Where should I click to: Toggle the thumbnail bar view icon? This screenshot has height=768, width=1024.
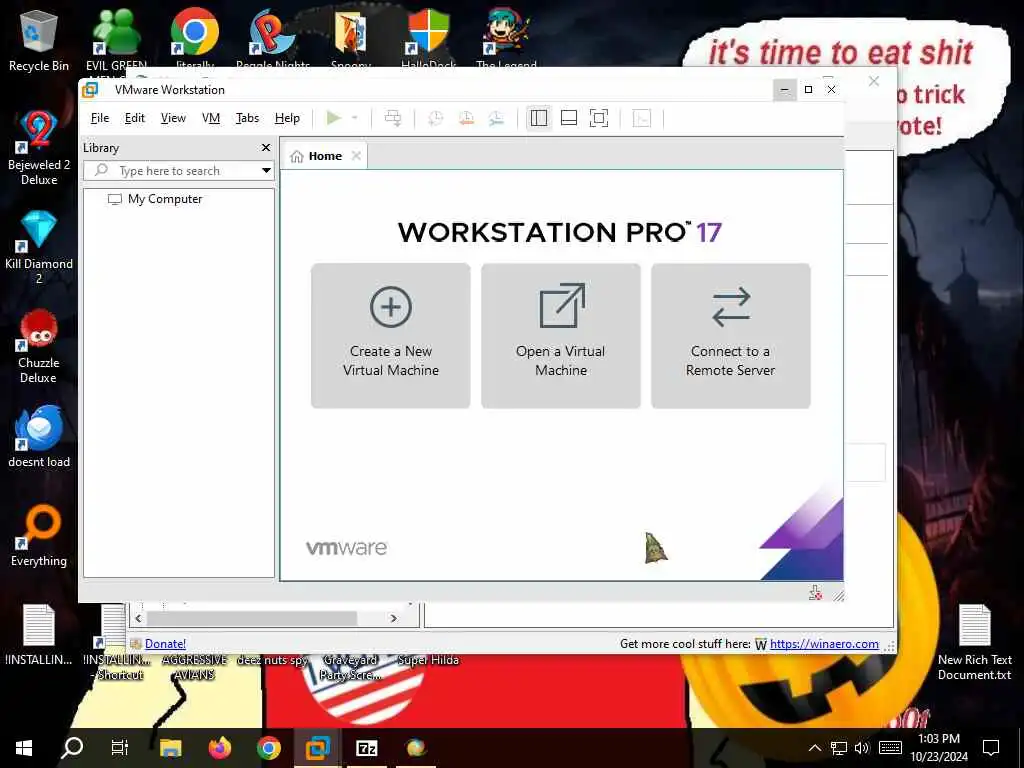point(569,118)
